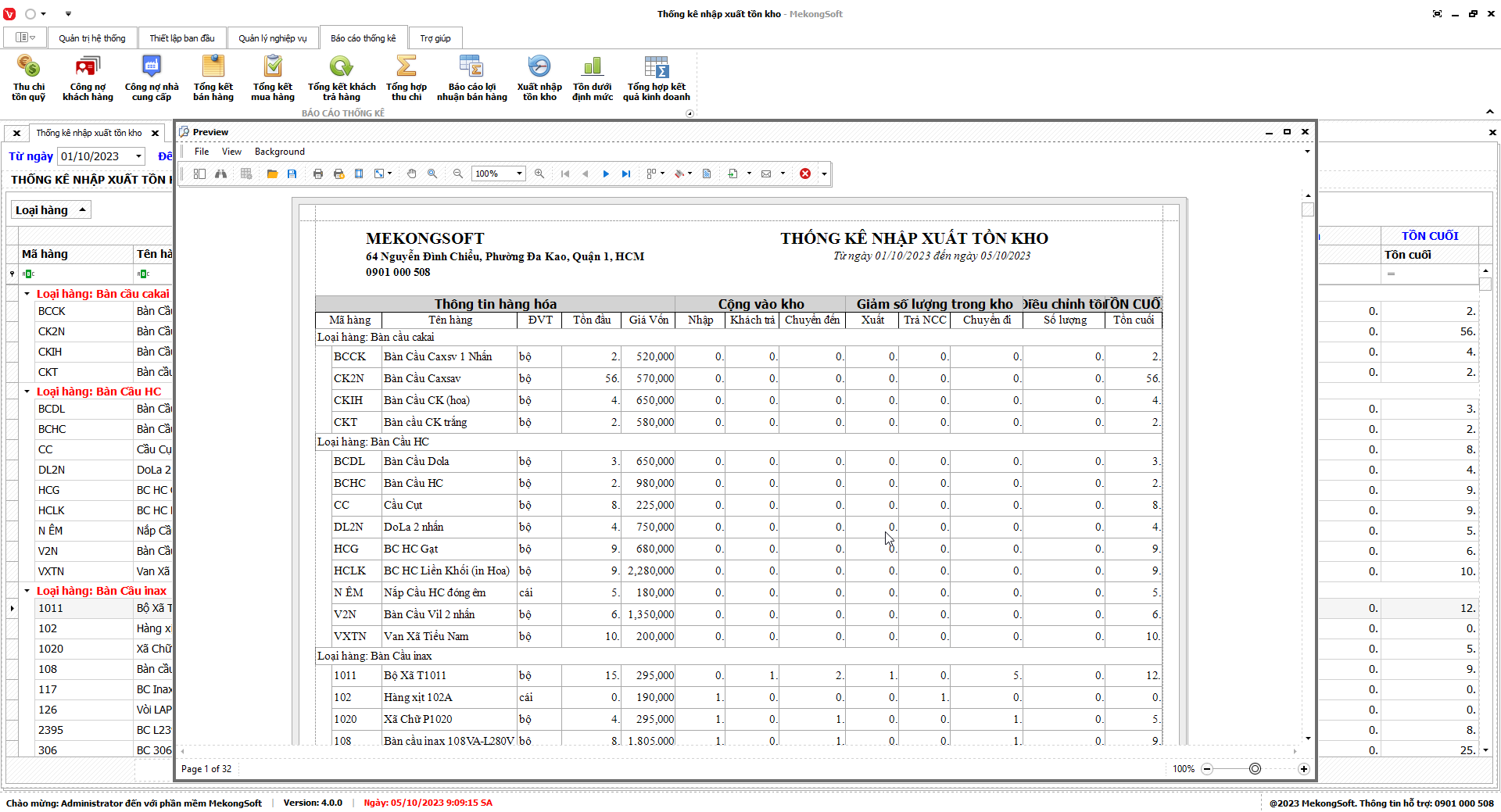The width and height of the screenshot is (1501, 812).
Task: Click the Mã hàng column header
Action: coord(45,254)
